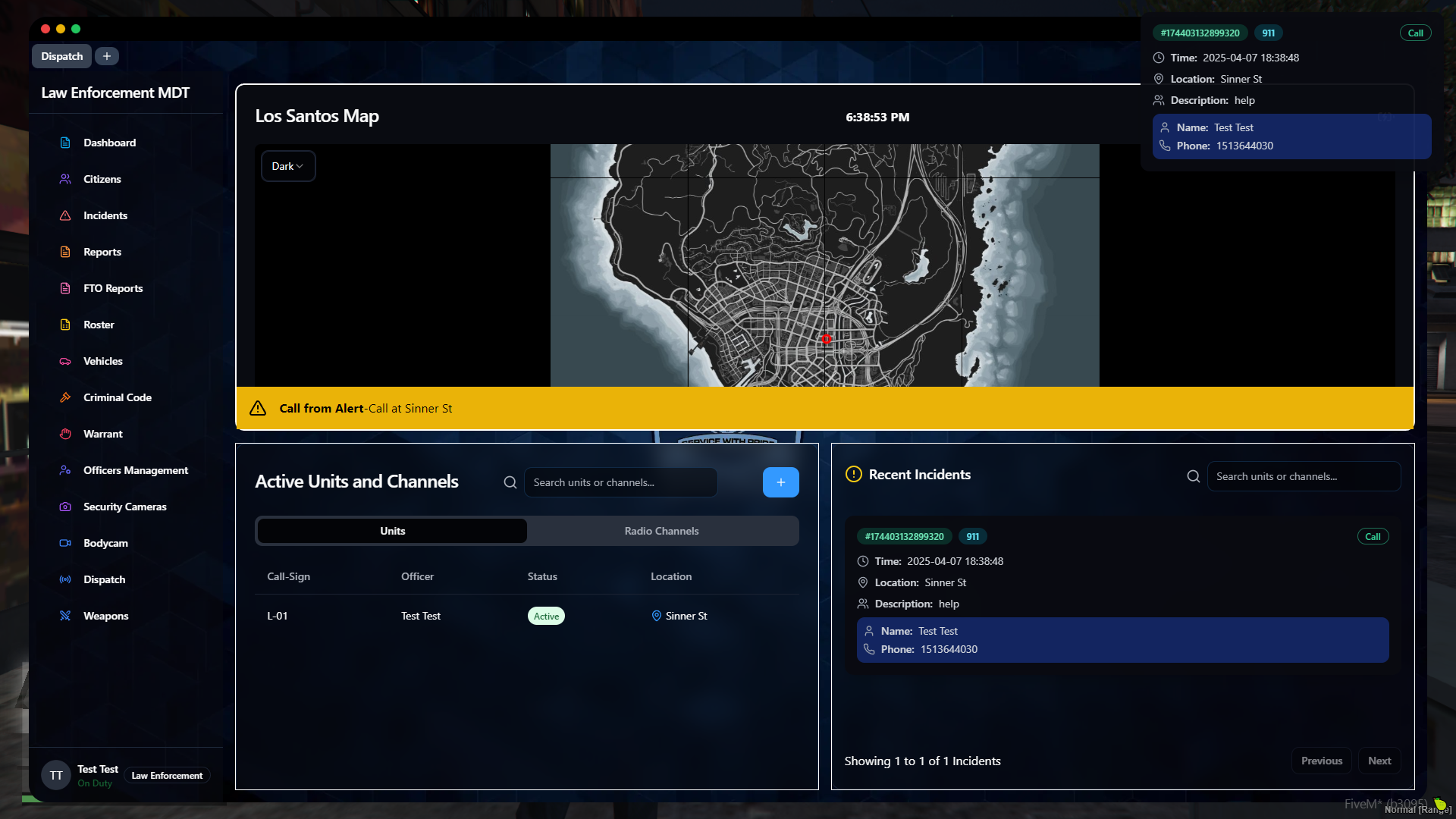Screen dimensions: 1456x819
Task: Click the blue plus button to add unit
Action: coord(780,482)
